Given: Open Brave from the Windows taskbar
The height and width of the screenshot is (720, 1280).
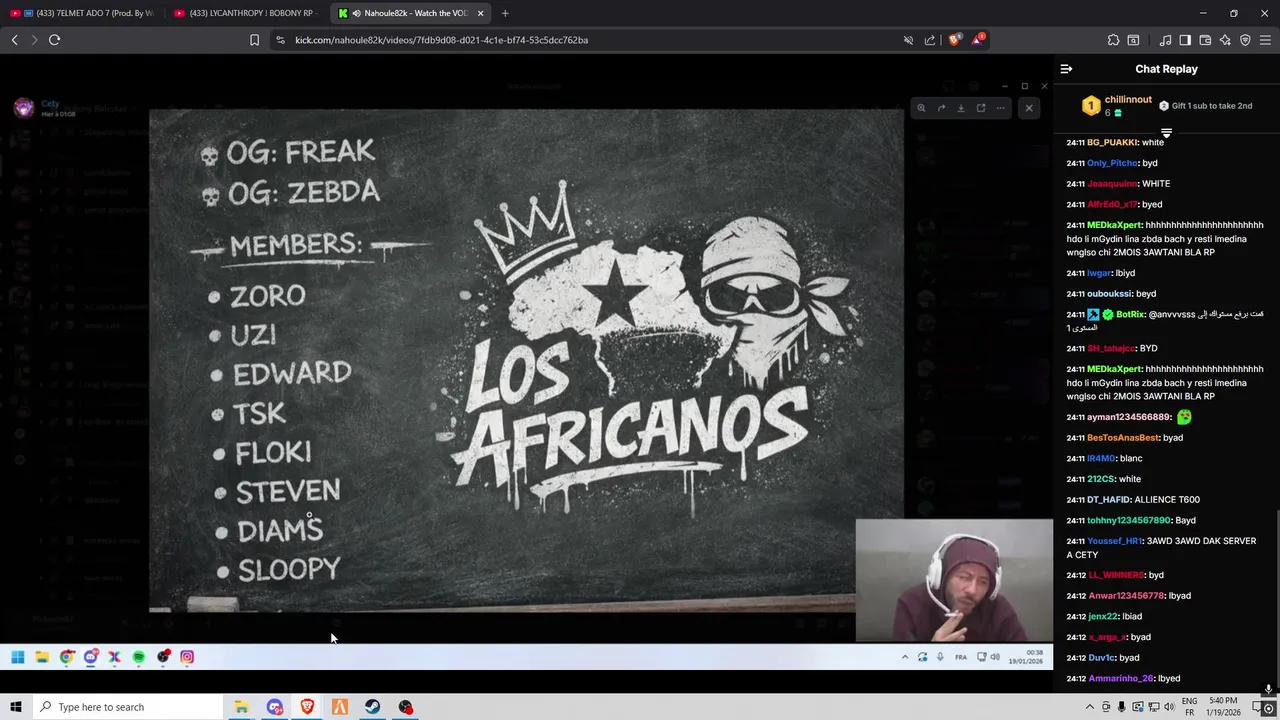Looking at the screenshot, I should (307, 707).
